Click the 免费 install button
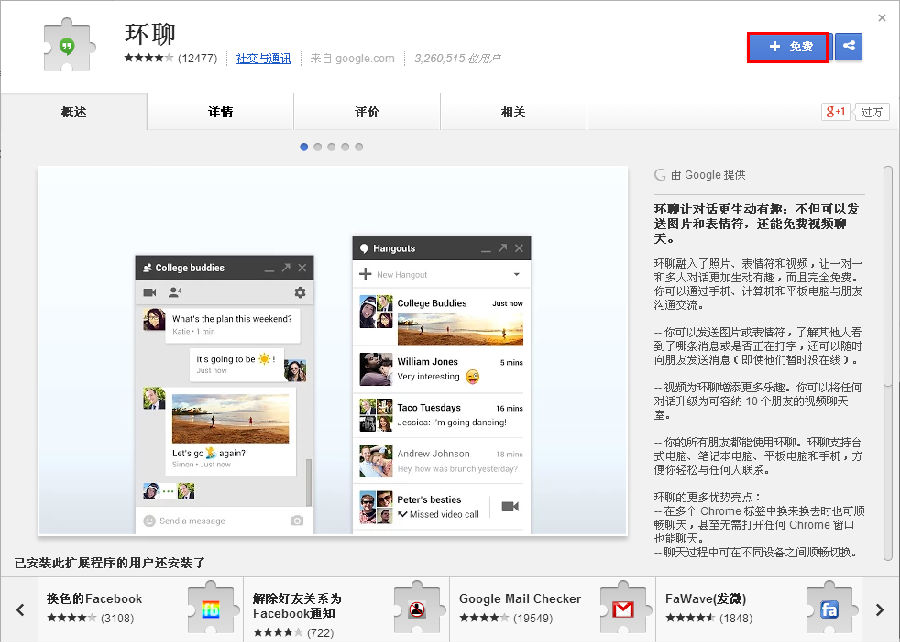 click(787, 47)
